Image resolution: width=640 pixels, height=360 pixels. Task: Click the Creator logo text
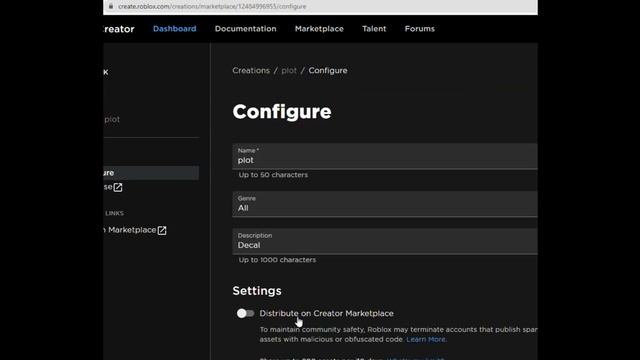point(119,29)
